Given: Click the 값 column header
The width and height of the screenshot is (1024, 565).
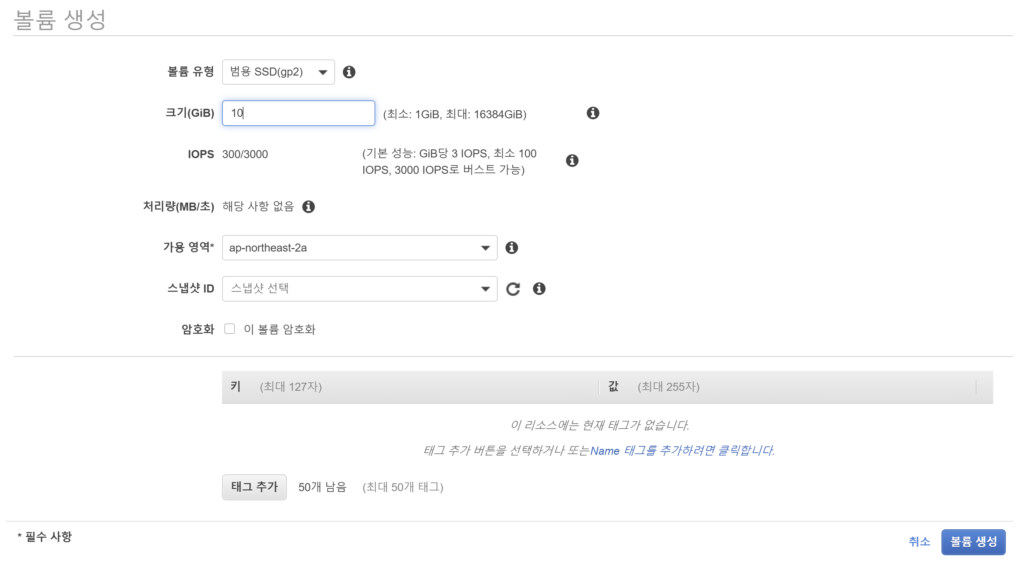Looking at the screenshot, I should click(613, 386).
